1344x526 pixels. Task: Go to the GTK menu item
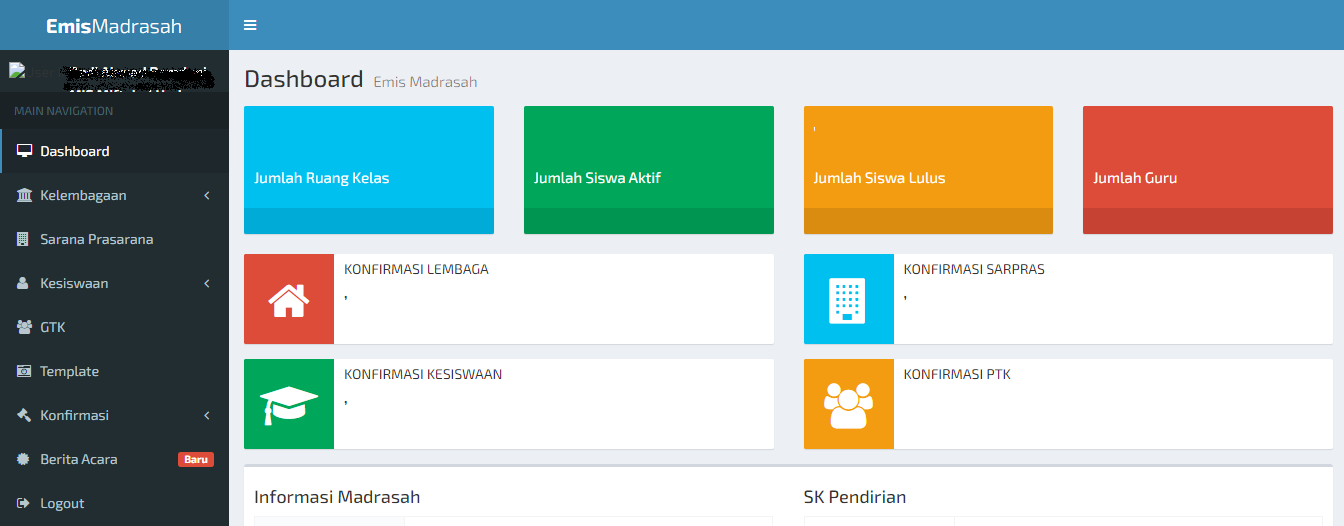[115, 327]
